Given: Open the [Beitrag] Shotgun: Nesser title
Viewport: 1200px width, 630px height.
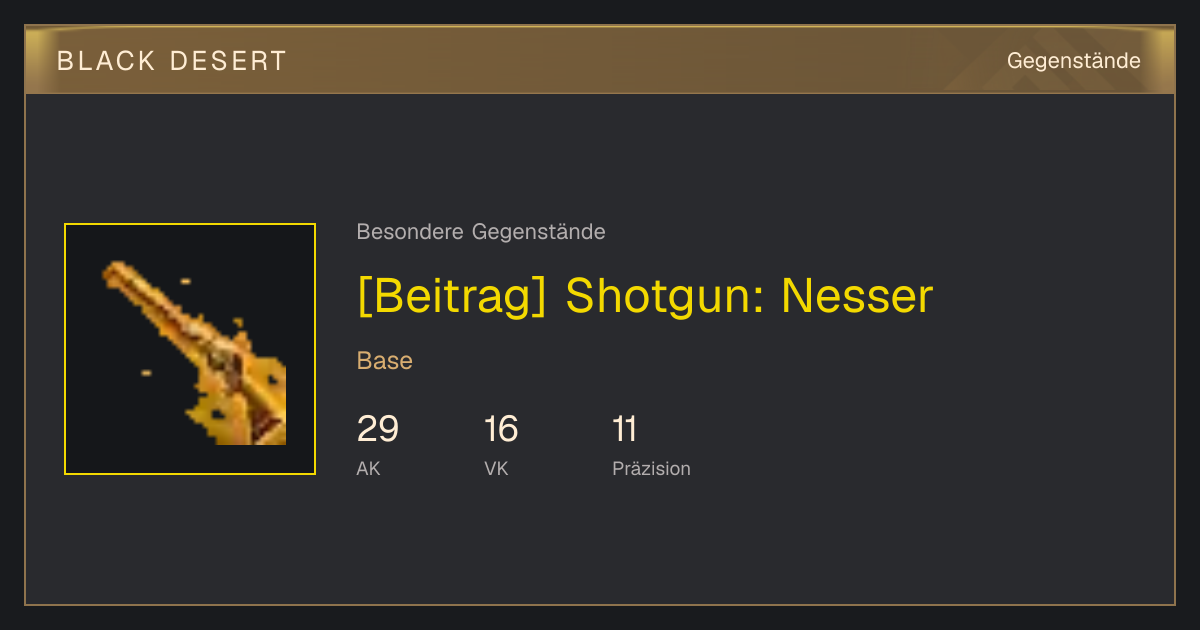Looking at the screenshot, I should 645,296.
